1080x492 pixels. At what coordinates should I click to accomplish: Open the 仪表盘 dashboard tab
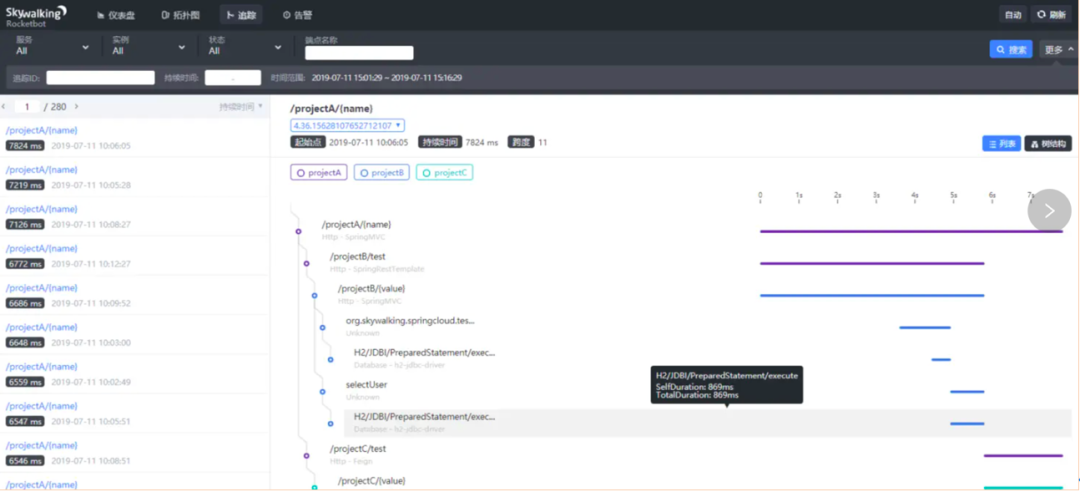[x=116, y=16]
